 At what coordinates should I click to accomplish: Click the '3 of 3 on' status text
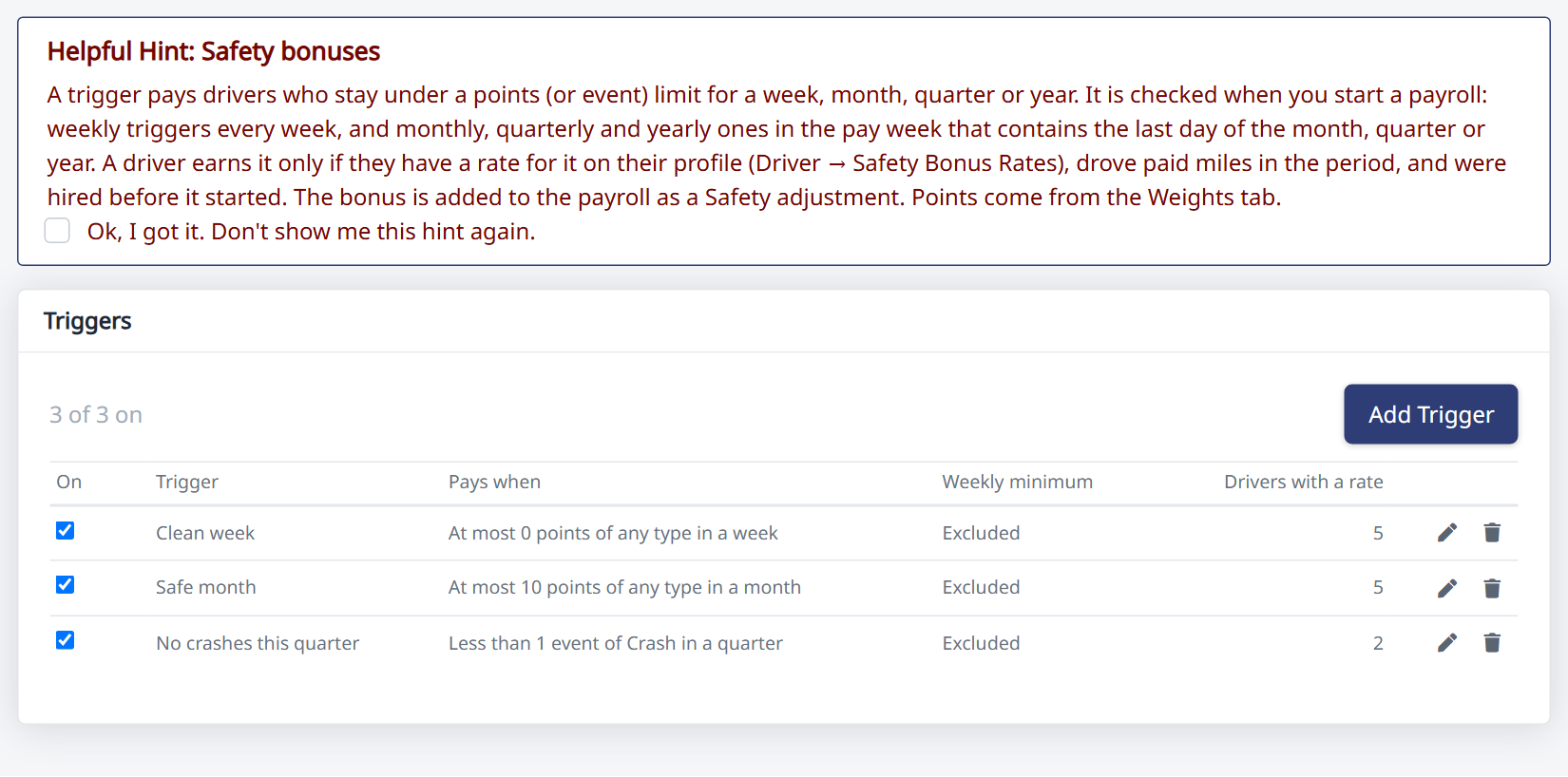pos(96,414)
